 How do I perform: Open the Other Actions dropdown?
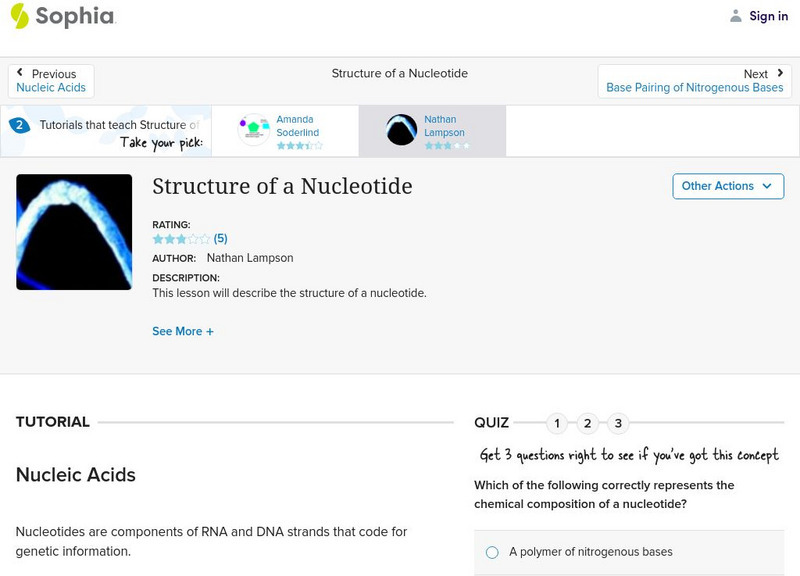pyautogui.click(x=727, y=186)
